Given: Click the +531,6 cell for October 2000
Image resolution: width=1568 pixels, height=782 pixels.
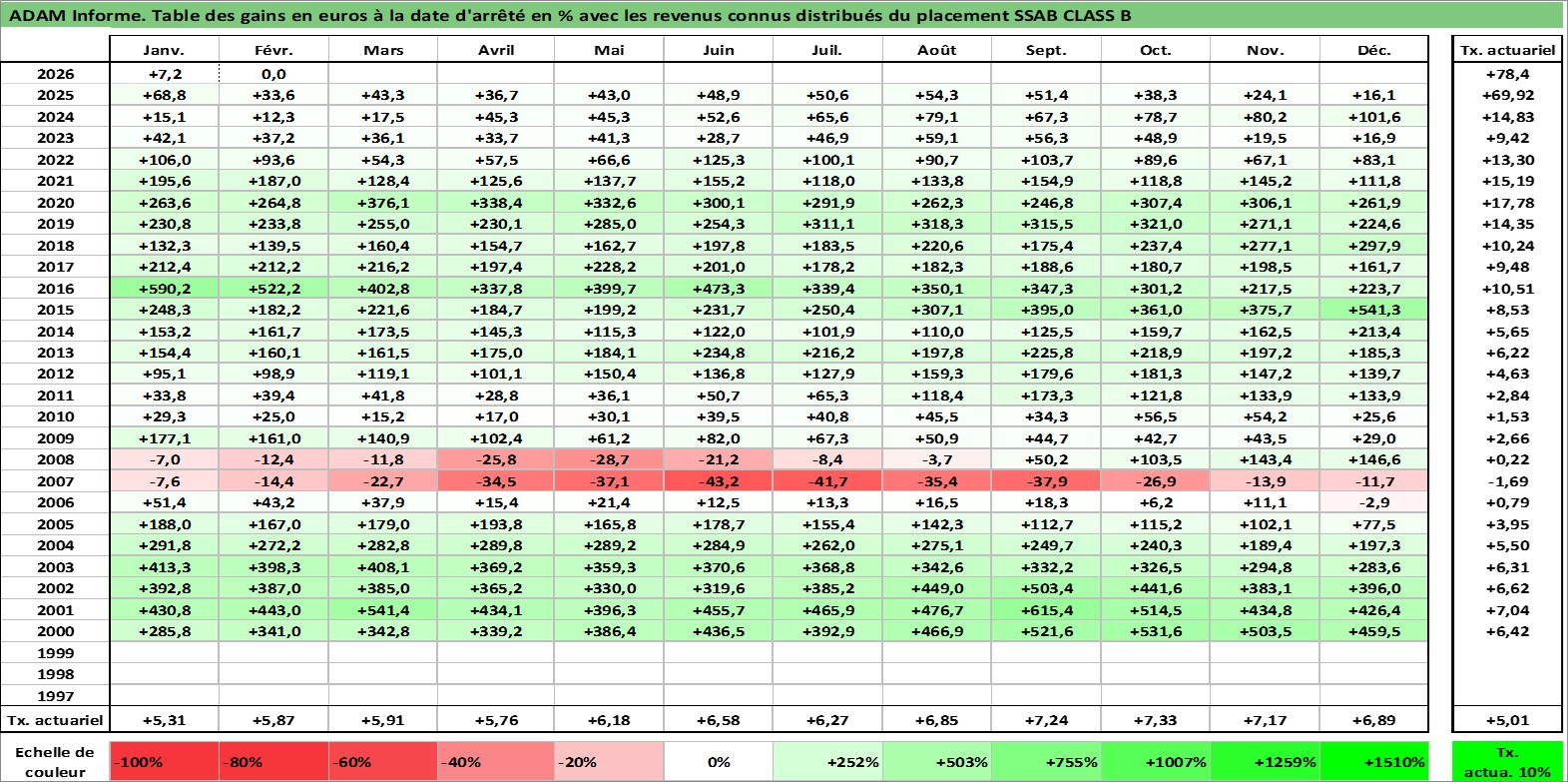Looking at the screenshot, I should coord(1156,631).
